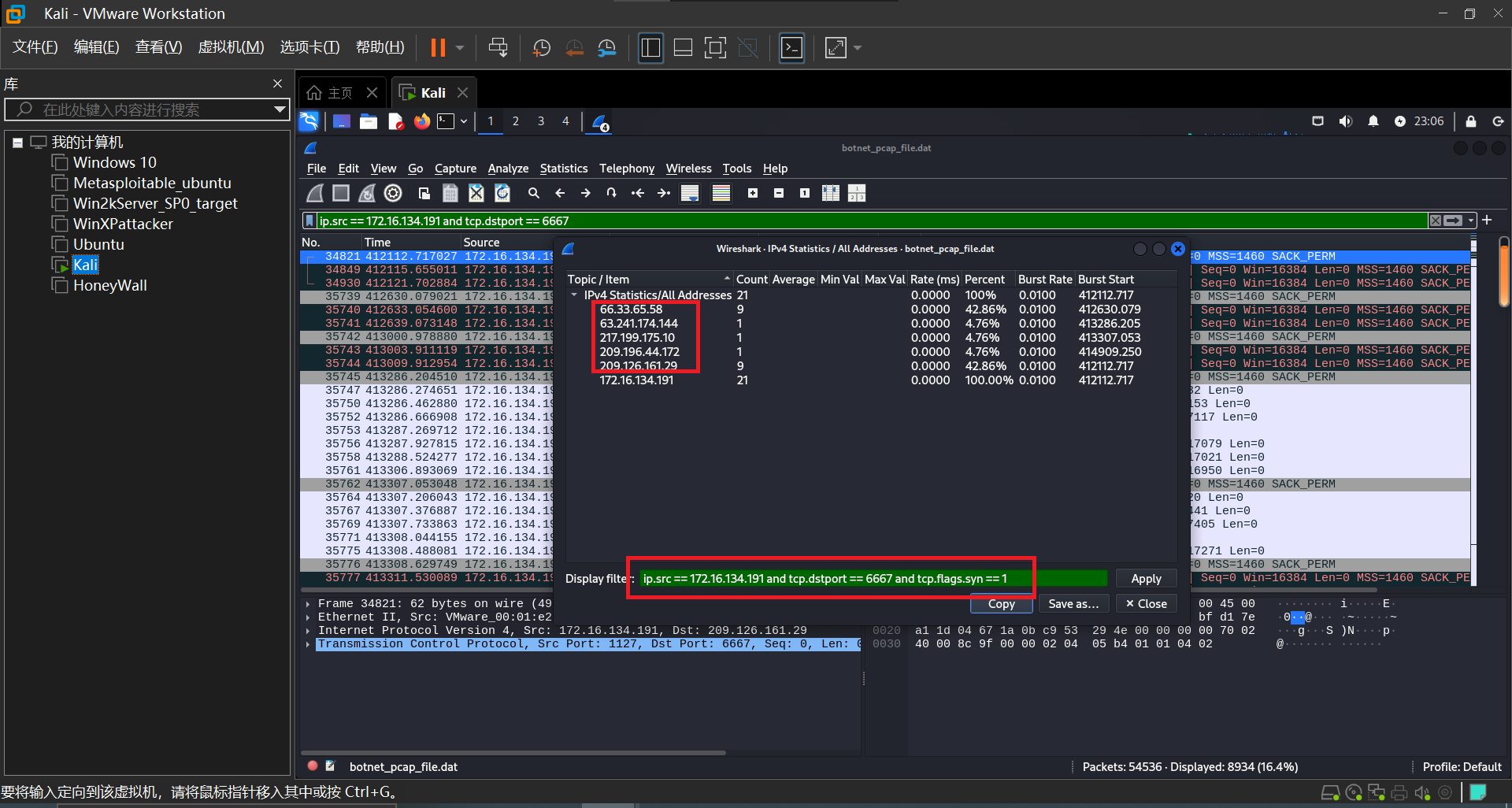Expand Internet Protocol Version 4 details
The height and width of the screenshot is (808, 1512).
[x=308, y=631]
